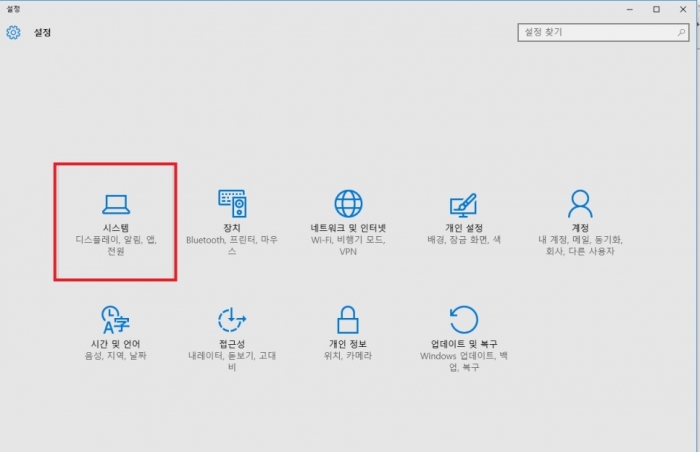Click the Bluetooth, 프린터, 마우스 description
This screenshot has width=700, height=452.
(x=232, y=246)
